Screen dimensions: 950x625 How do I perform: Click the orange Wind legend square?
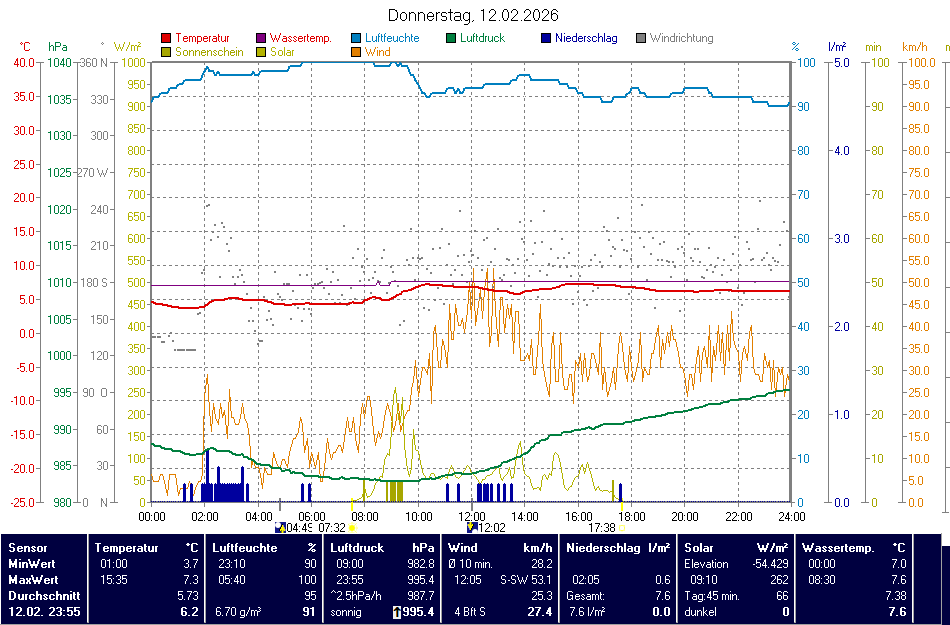coord(357,52)
